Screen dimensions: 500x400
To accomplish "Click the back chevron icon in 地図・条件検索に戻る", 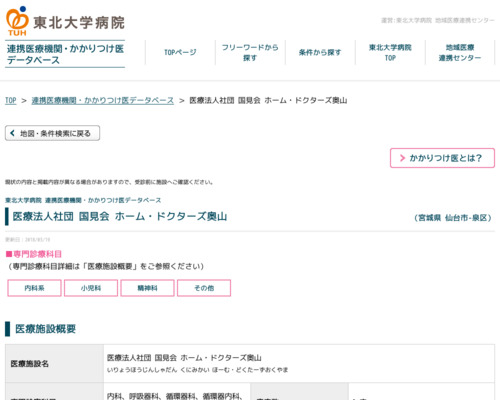I will (12, 133).
